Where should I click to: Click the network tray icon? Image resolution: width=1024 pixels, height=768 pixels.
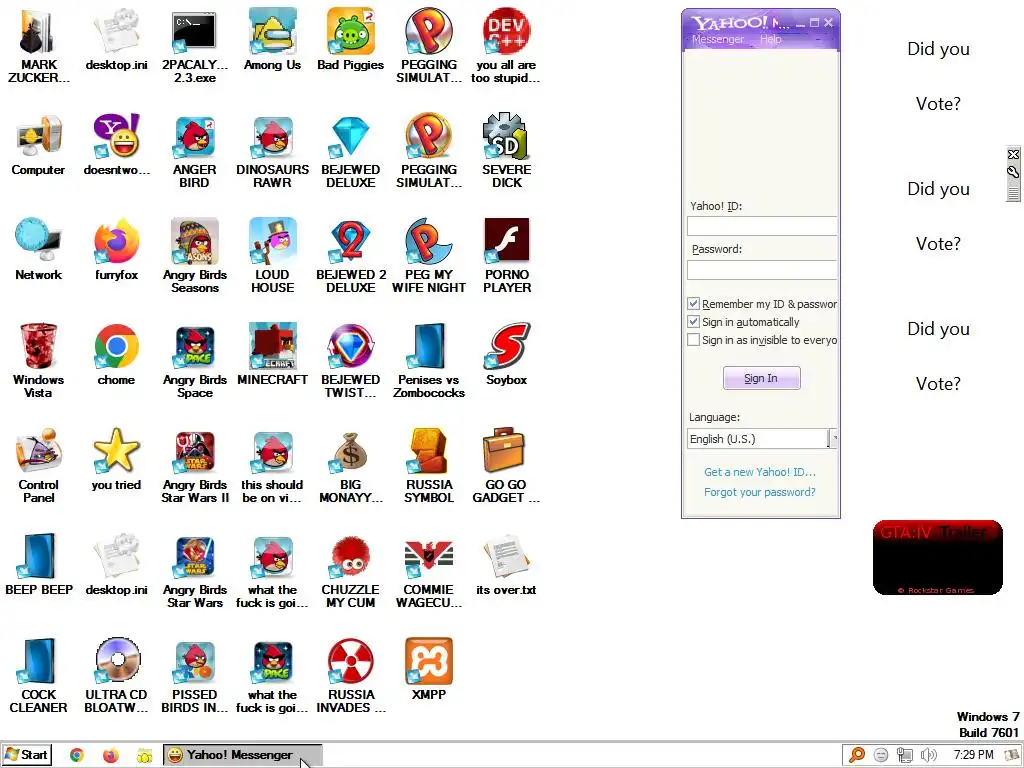point(904,755)
